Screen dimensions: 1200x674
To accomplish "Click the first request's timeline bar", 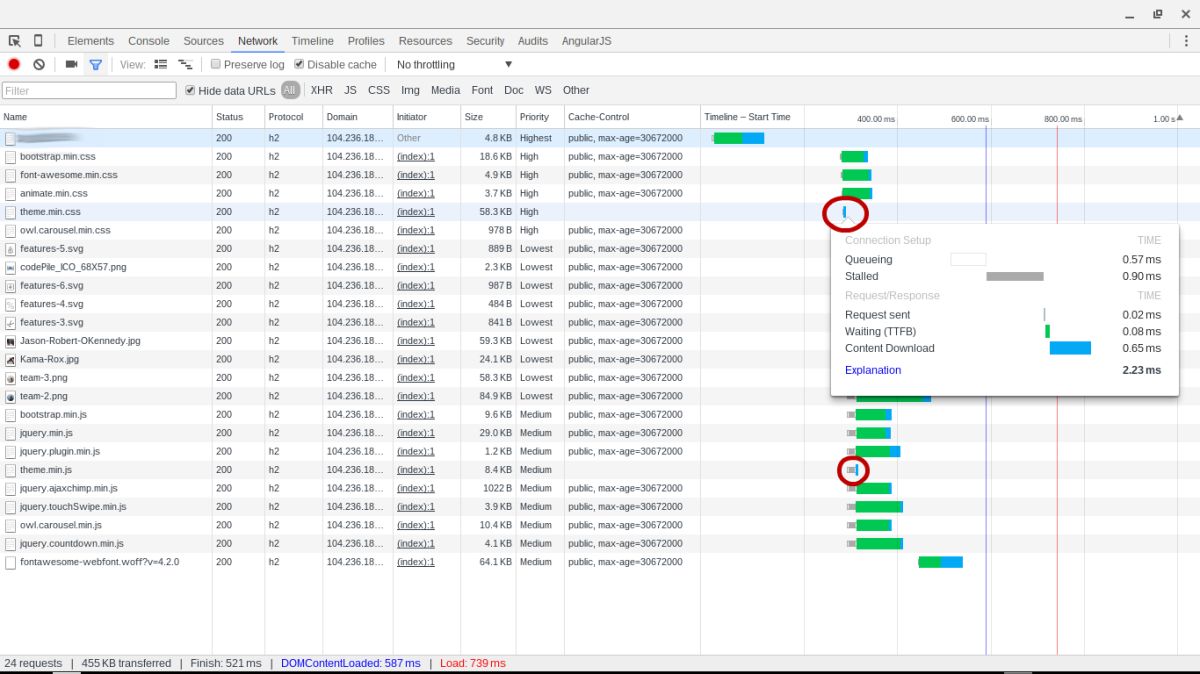I will pyautogui.click(x=738, y=138).
